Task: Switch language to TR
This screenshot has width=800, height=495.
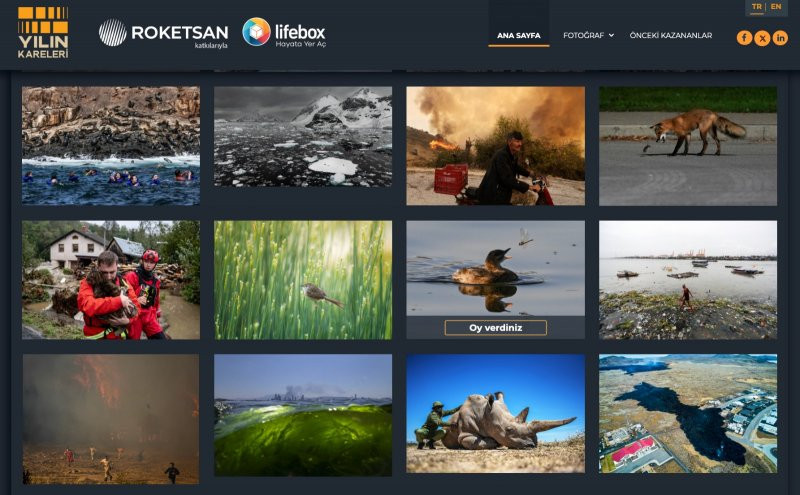Action: (x=756, y=7)
